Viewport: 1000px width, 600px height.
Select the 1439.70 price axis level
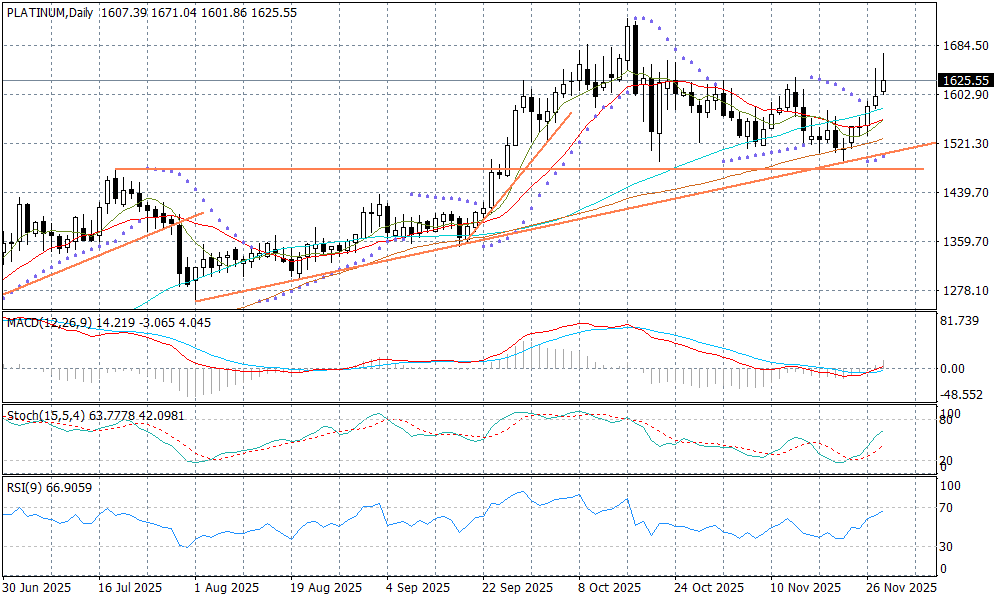[x=964, y=193]
